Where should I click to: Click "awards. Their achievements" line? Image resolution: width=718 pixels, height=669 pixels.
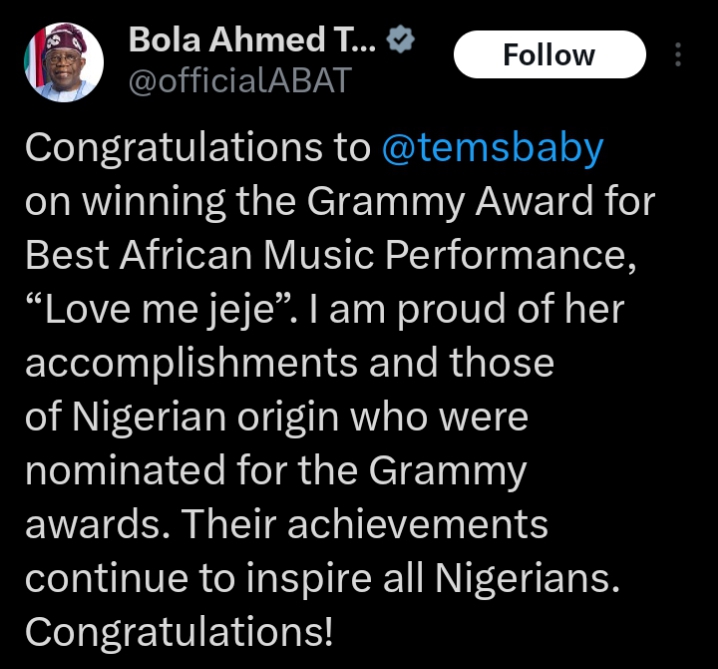pyautogui.click(x=287, y=525)
